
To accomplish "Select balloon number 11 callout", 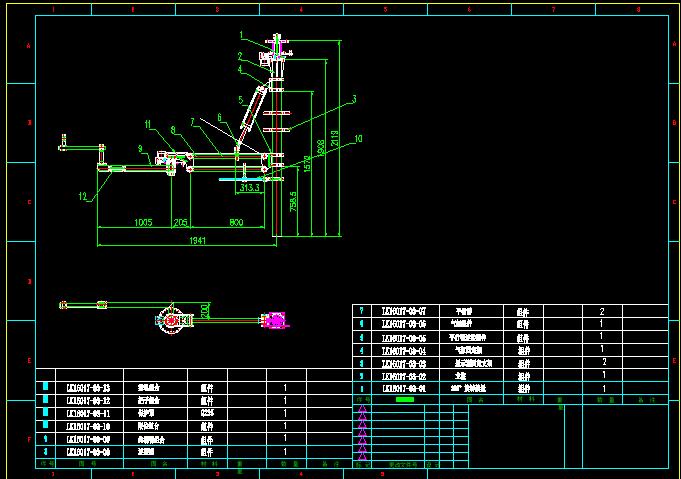I will [x=148, y=125].
